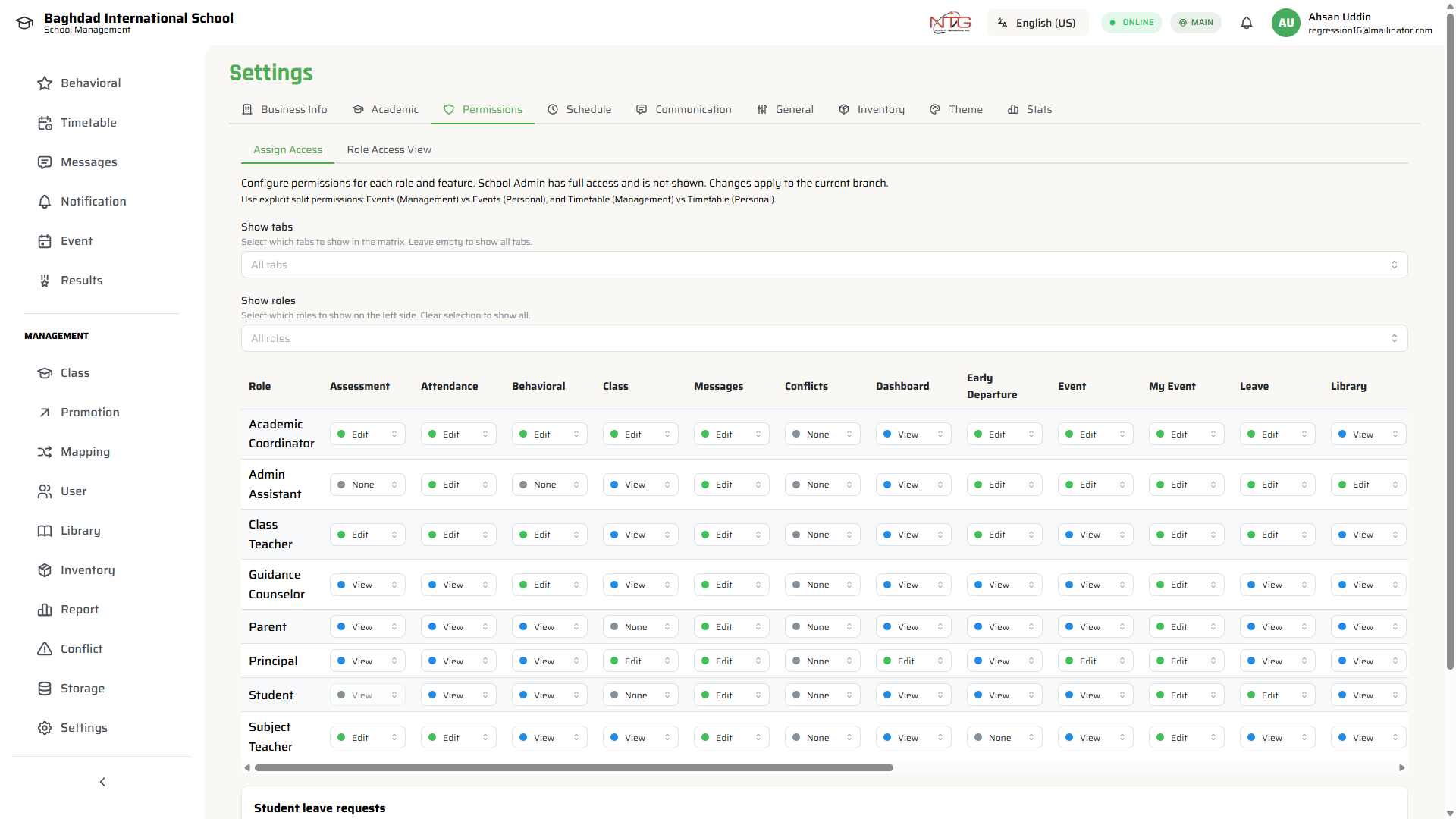Click the 'Early Departure' column header
This screenshot has height=819, width=1456.
[x=992, y=387]
